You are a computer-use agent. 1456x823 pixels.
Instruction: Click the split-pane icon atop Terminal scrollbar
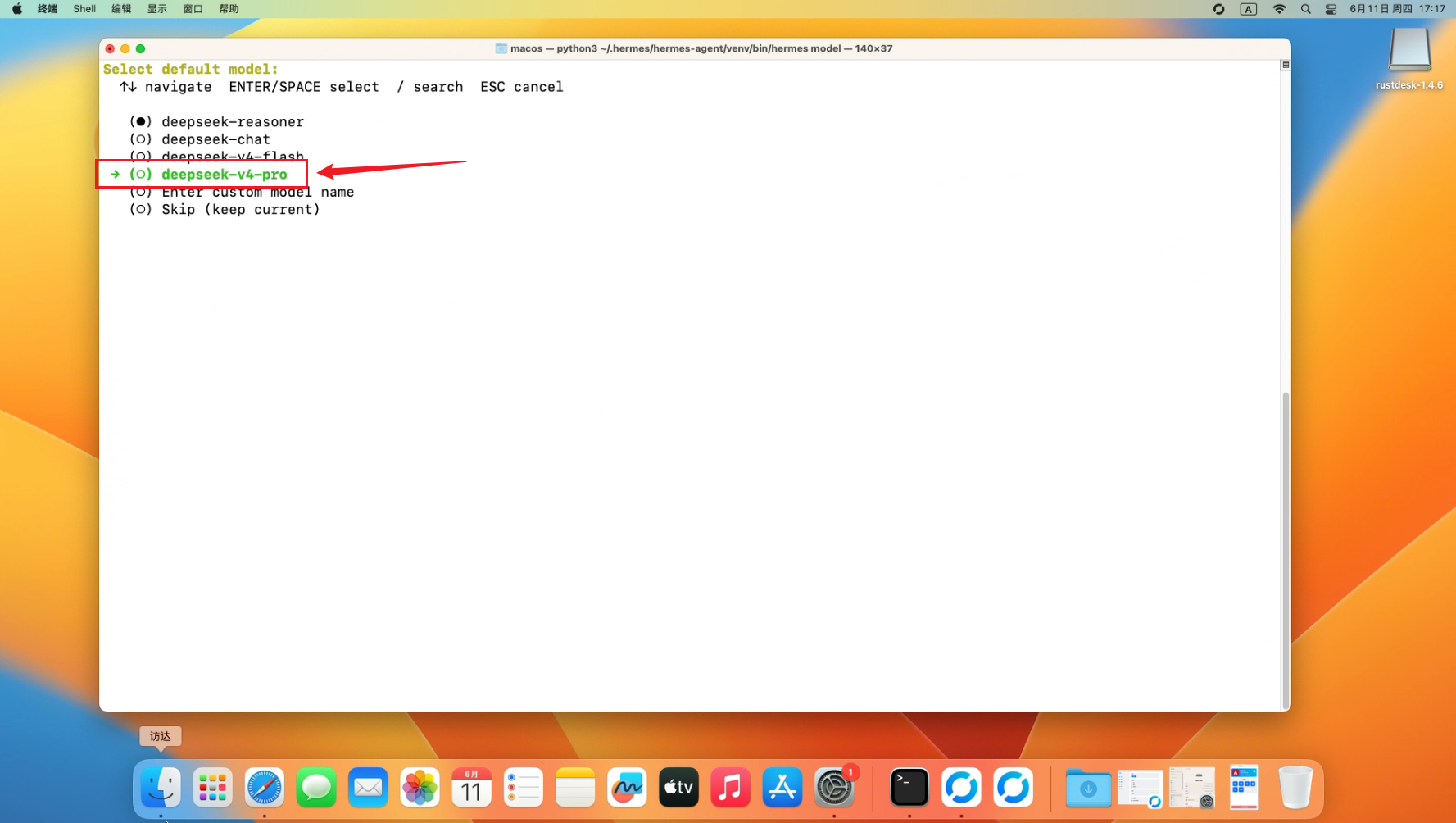point(1285,65)
